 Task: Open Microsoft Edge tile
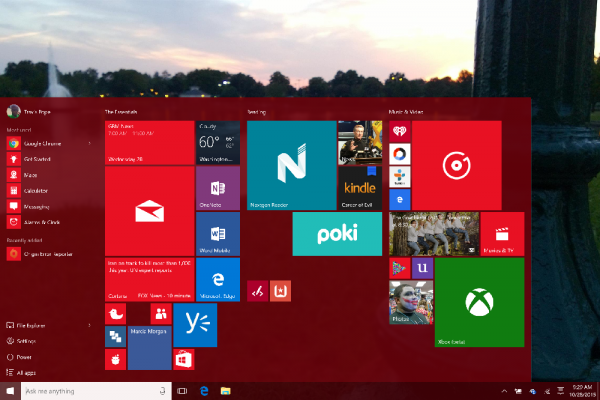click(x=218, y=279)
